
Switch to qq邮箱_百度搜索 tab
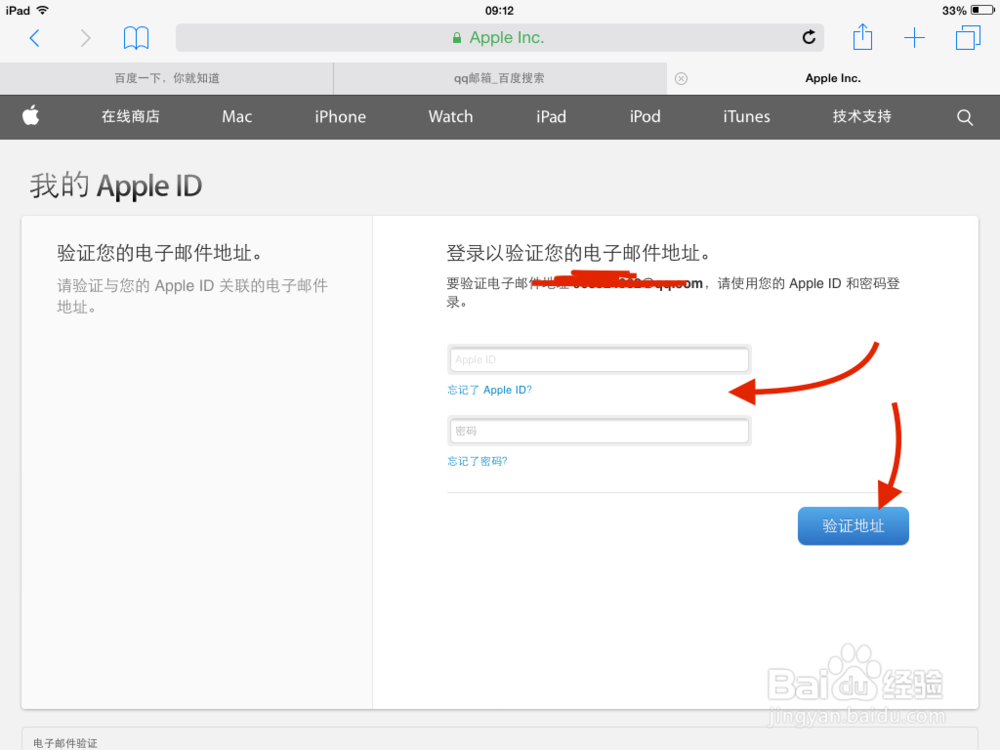(499, 78)
